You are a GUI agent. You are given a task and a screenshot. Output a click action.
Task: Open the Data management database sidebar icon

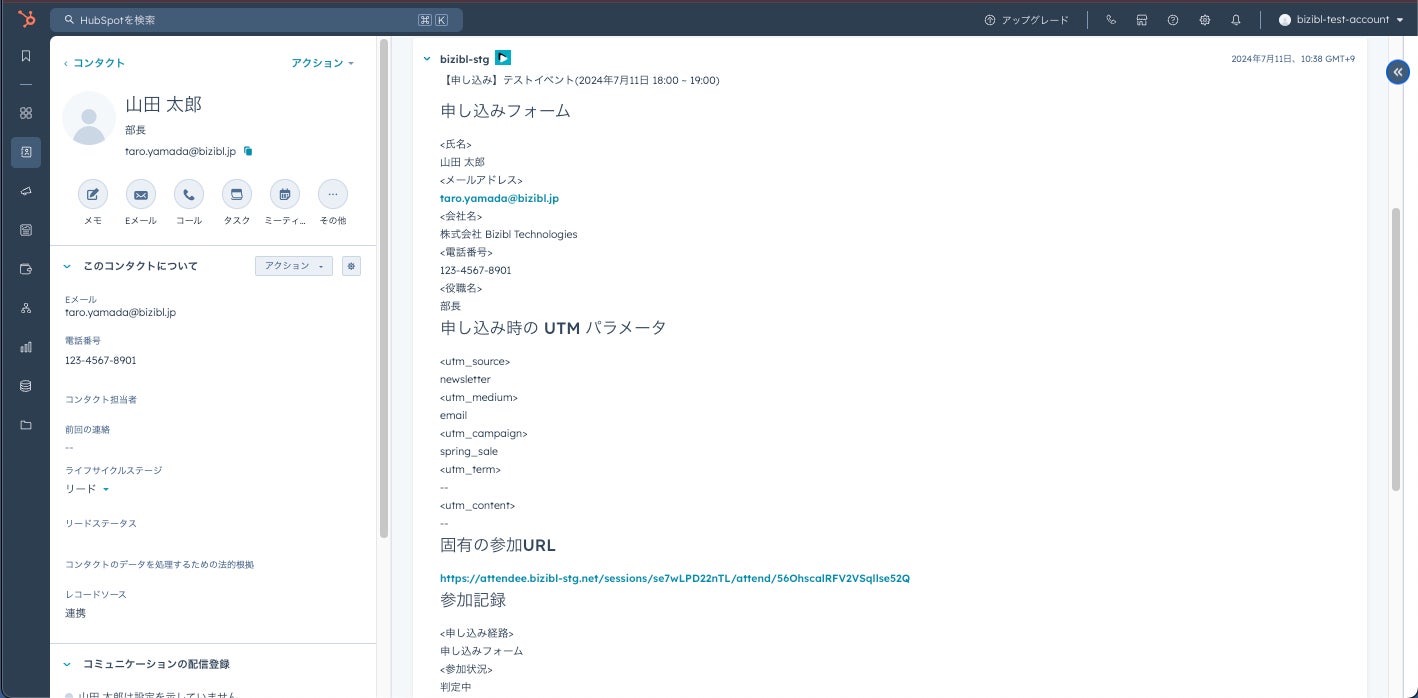point(26,386)
